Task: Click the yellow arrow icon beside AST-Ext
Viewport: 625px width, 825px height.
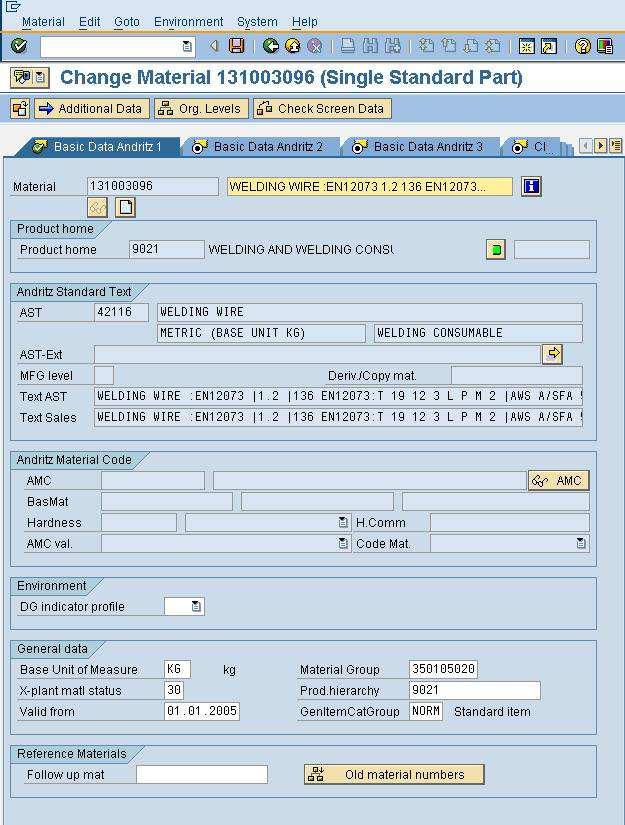Action: point(552,354)
